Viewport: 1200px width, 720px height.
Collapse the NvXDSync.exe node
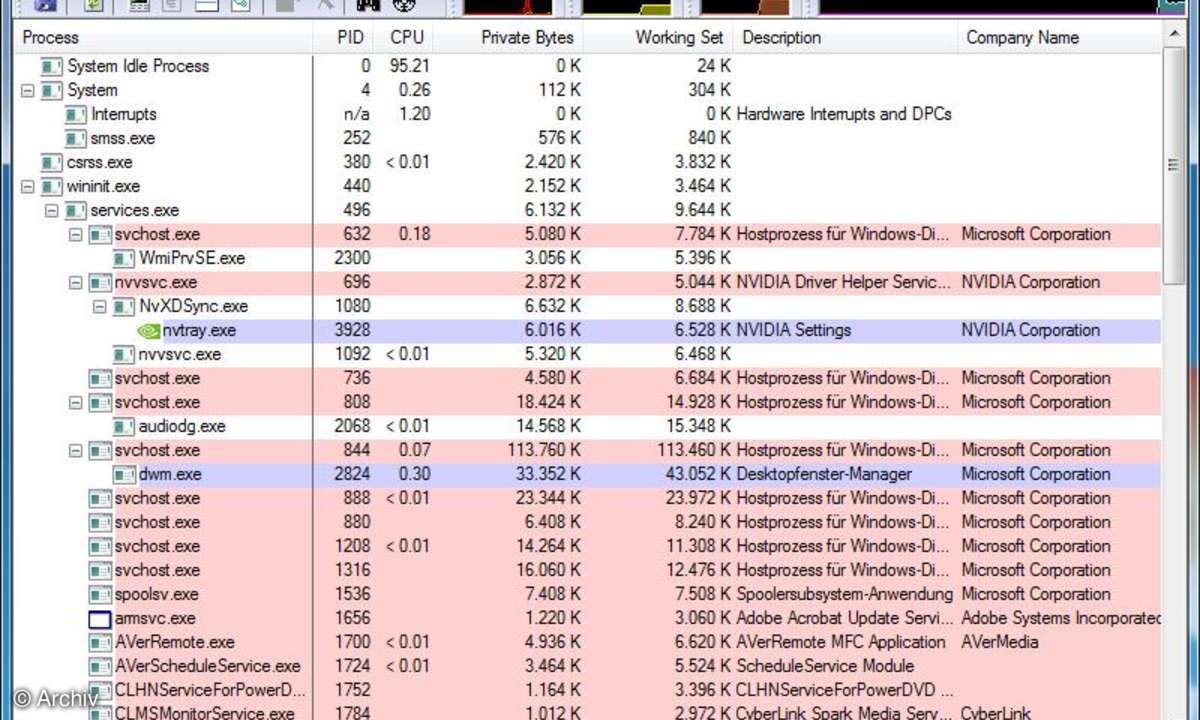click(100, 306)
